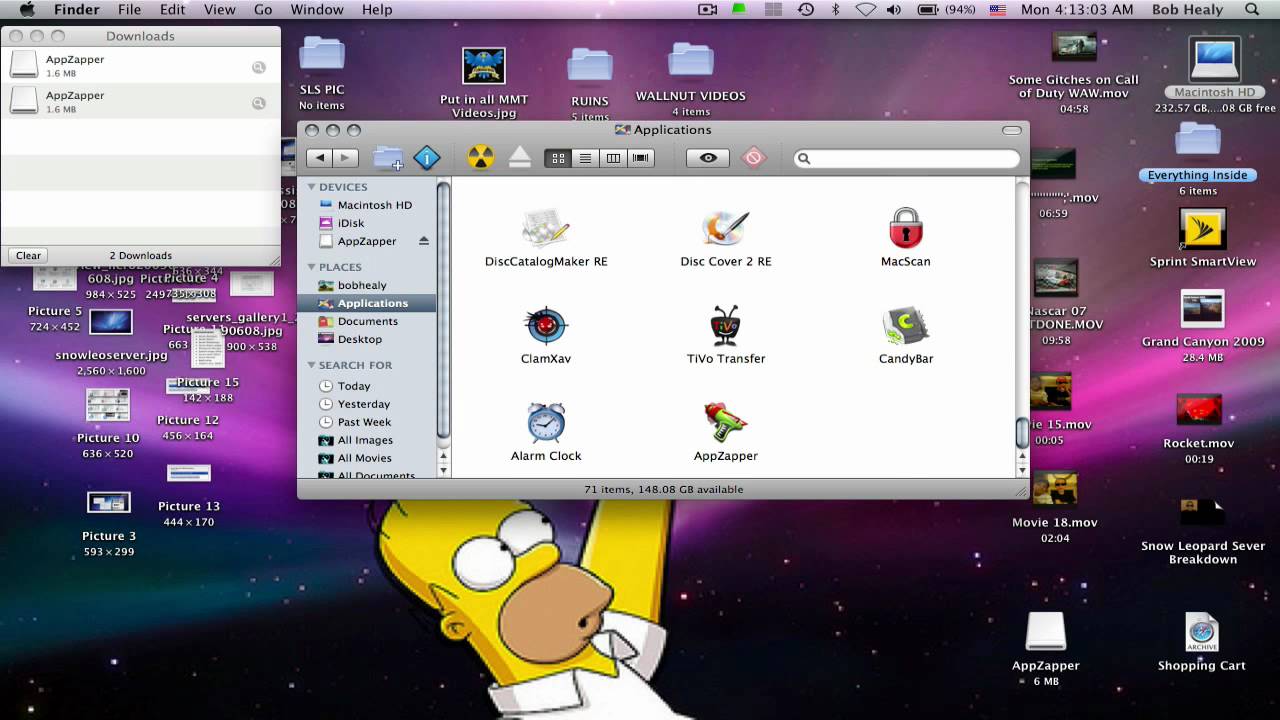Screen dimensions: 1280x720
Task: Click the Burn toolbar icon in Finder
Action: 481,158
